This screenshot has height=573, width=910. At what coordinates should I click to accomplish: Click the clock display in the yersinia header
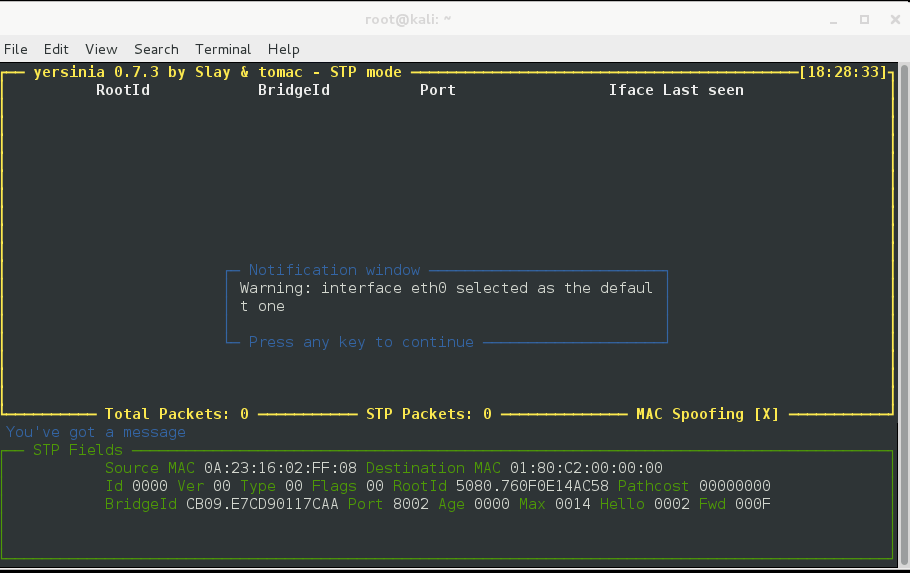[844, 72]
